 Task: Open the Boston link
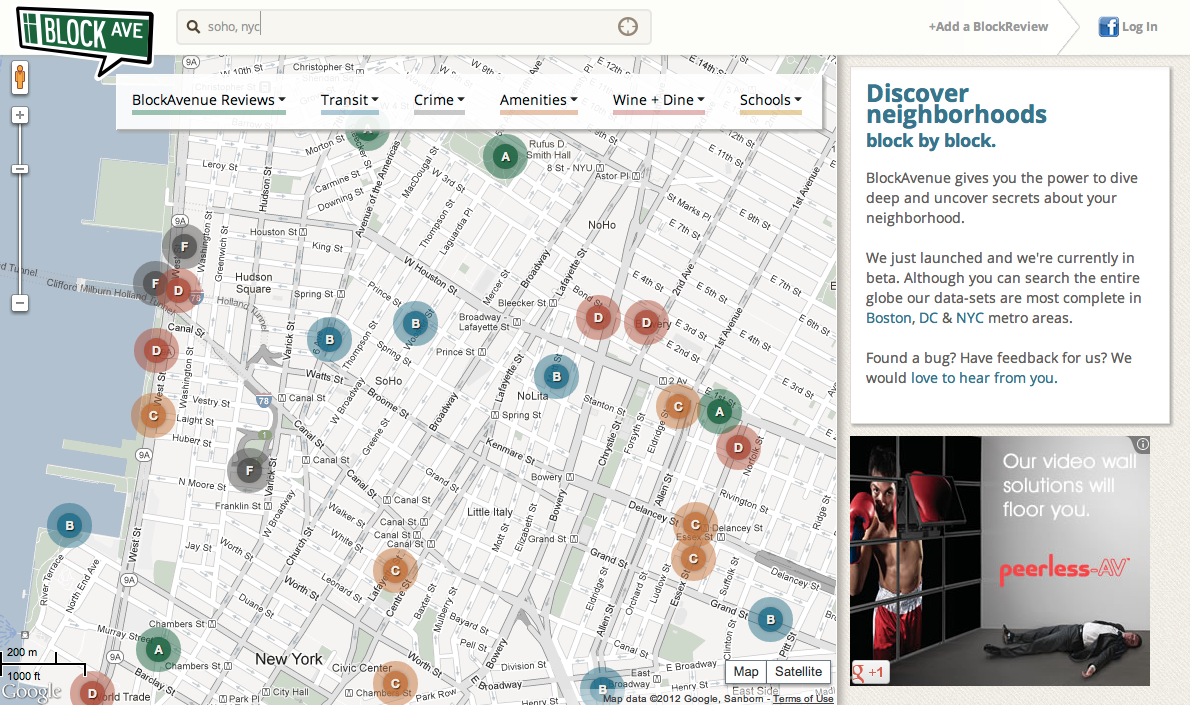[x=889, y=318]
